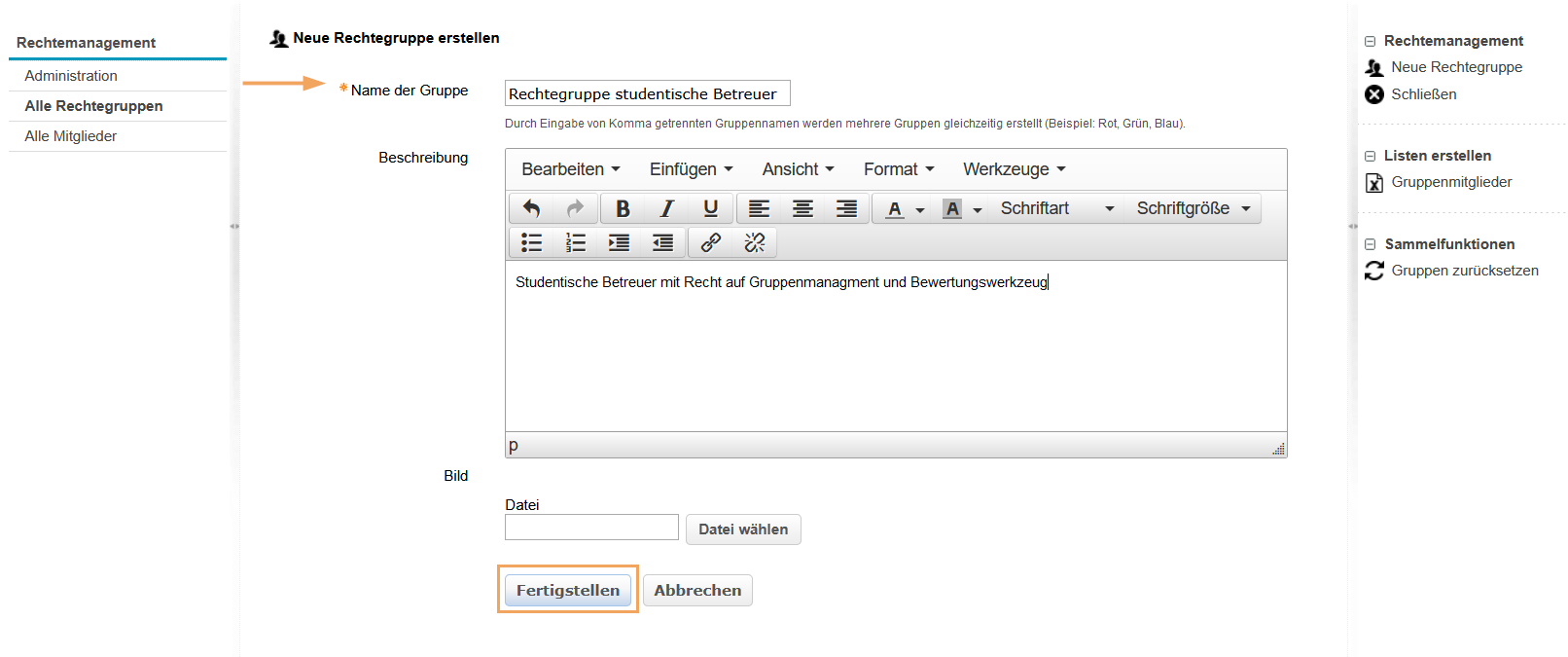Screen dimensions: 1568x657
Task: Click the left panel splitter handle
Action: click(x=234, y=226)
